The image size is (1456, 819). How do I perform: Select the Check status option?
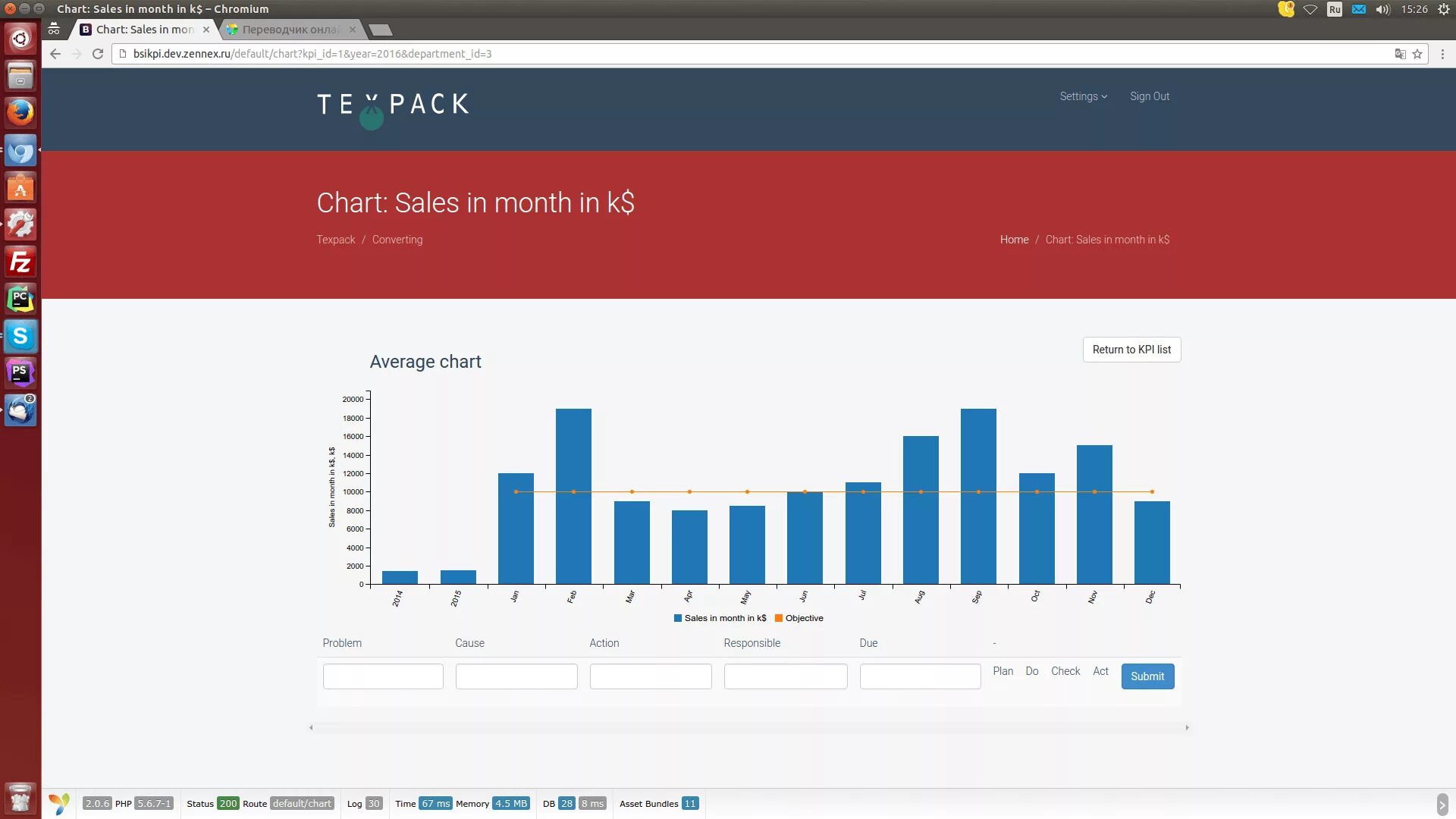pos(1065,671)
